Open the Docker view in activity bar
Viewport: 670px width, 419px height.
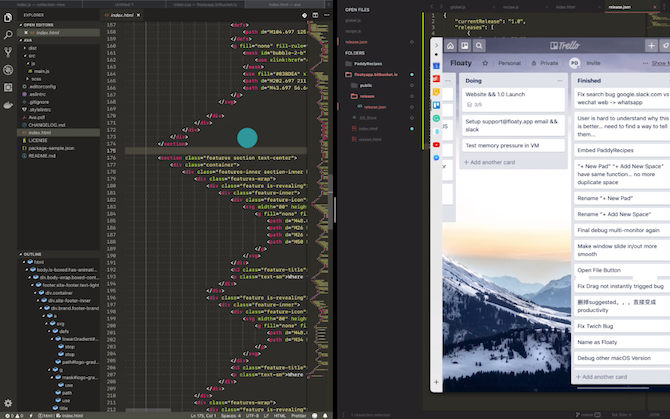click(7, 105)
